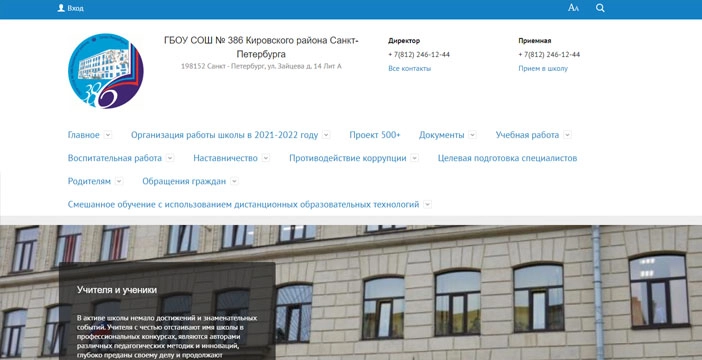702x360 pixels.
Task: Toggle the font size accessibility icon
Action: point(573,8)
